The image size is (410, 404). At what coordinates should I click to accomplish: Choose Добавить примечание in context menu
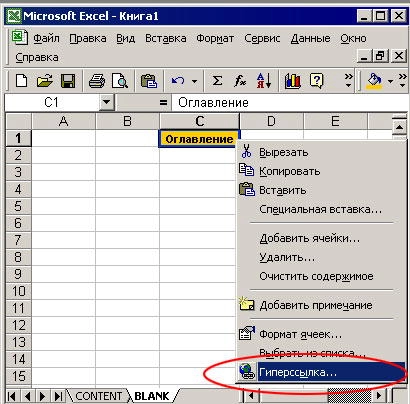[x=321, y=305]
